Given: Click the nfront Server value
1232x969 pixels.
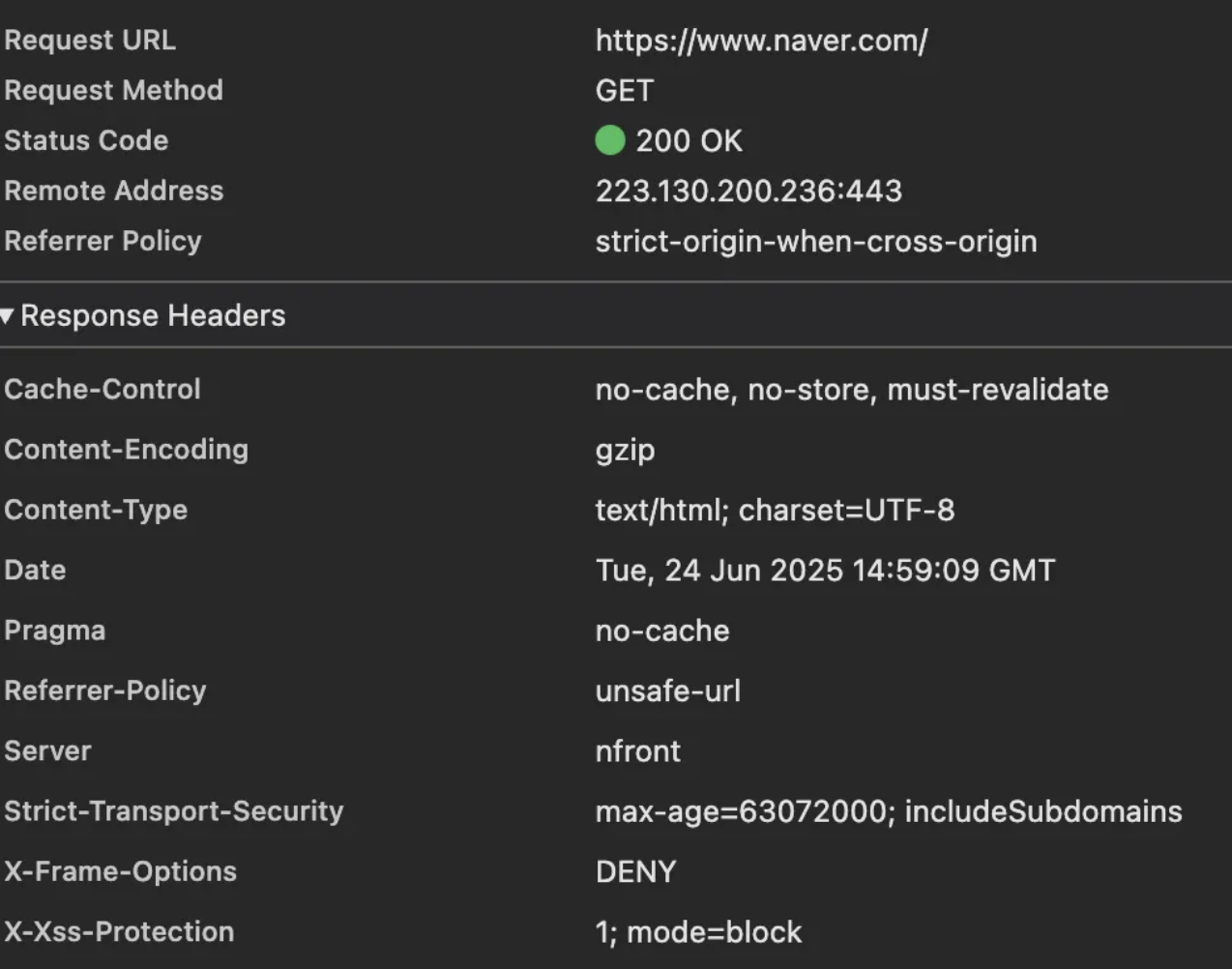Looking at the screenshot, I should (x=637, y=751).
